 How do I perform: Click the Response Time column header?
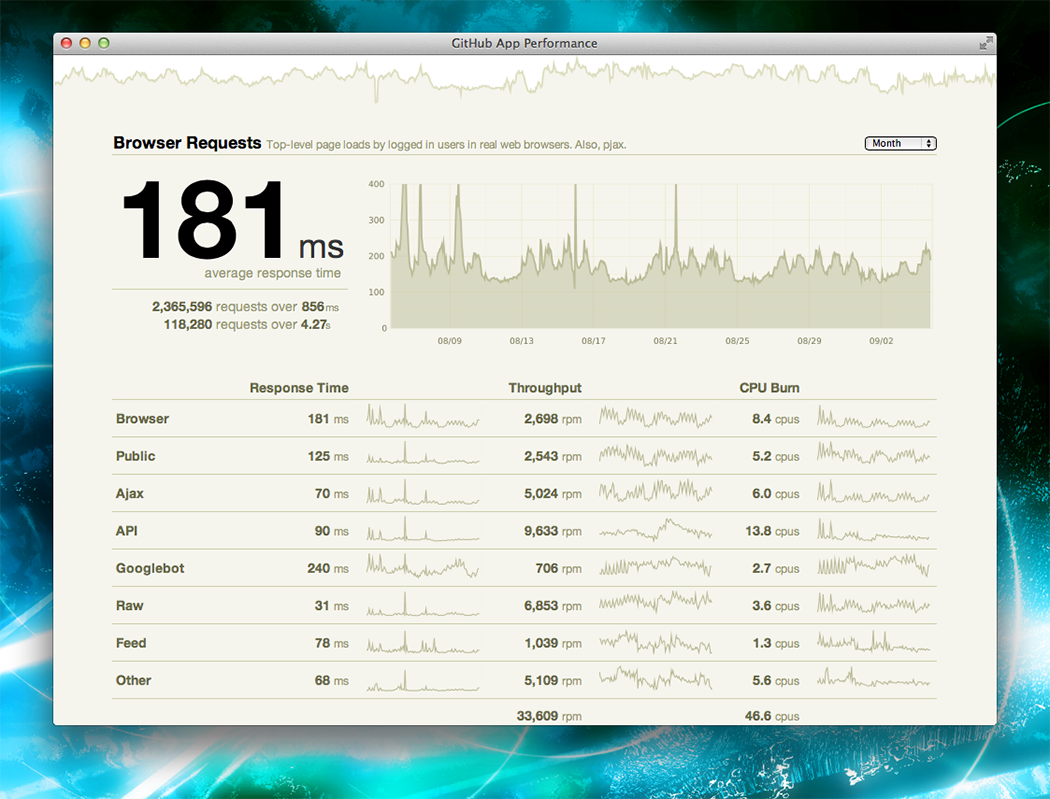299,388
